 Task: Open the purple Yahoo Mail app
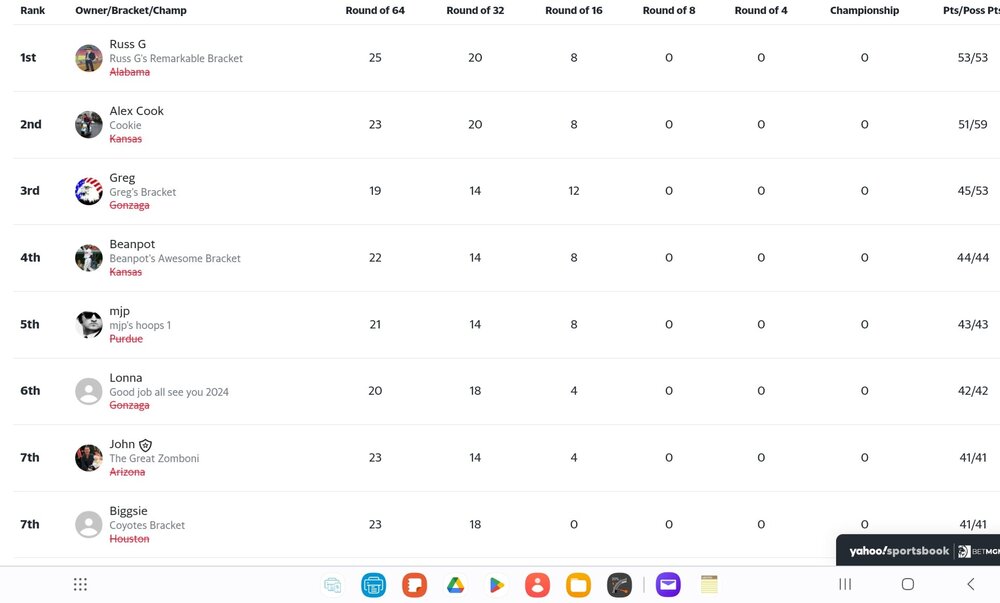pyautogui.click(x=668, y=585)
